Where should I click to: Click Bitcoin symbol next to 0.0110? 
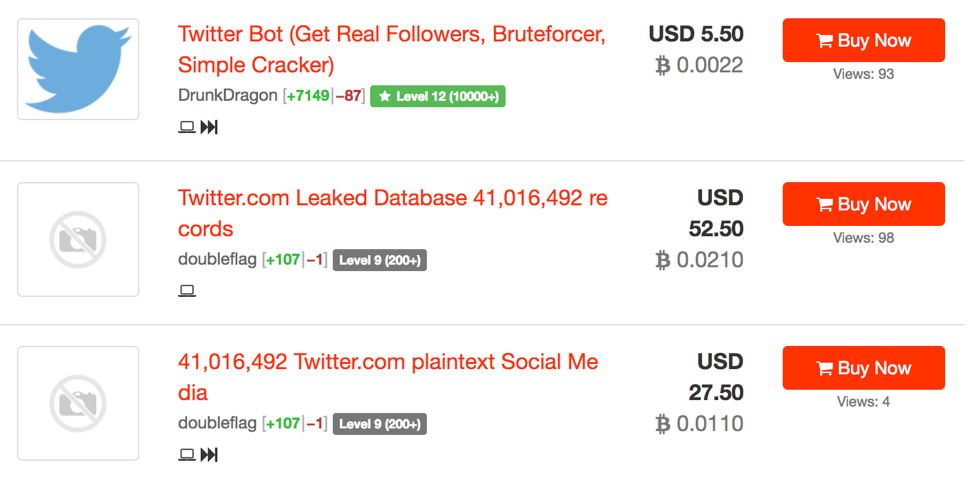[663, 424]
